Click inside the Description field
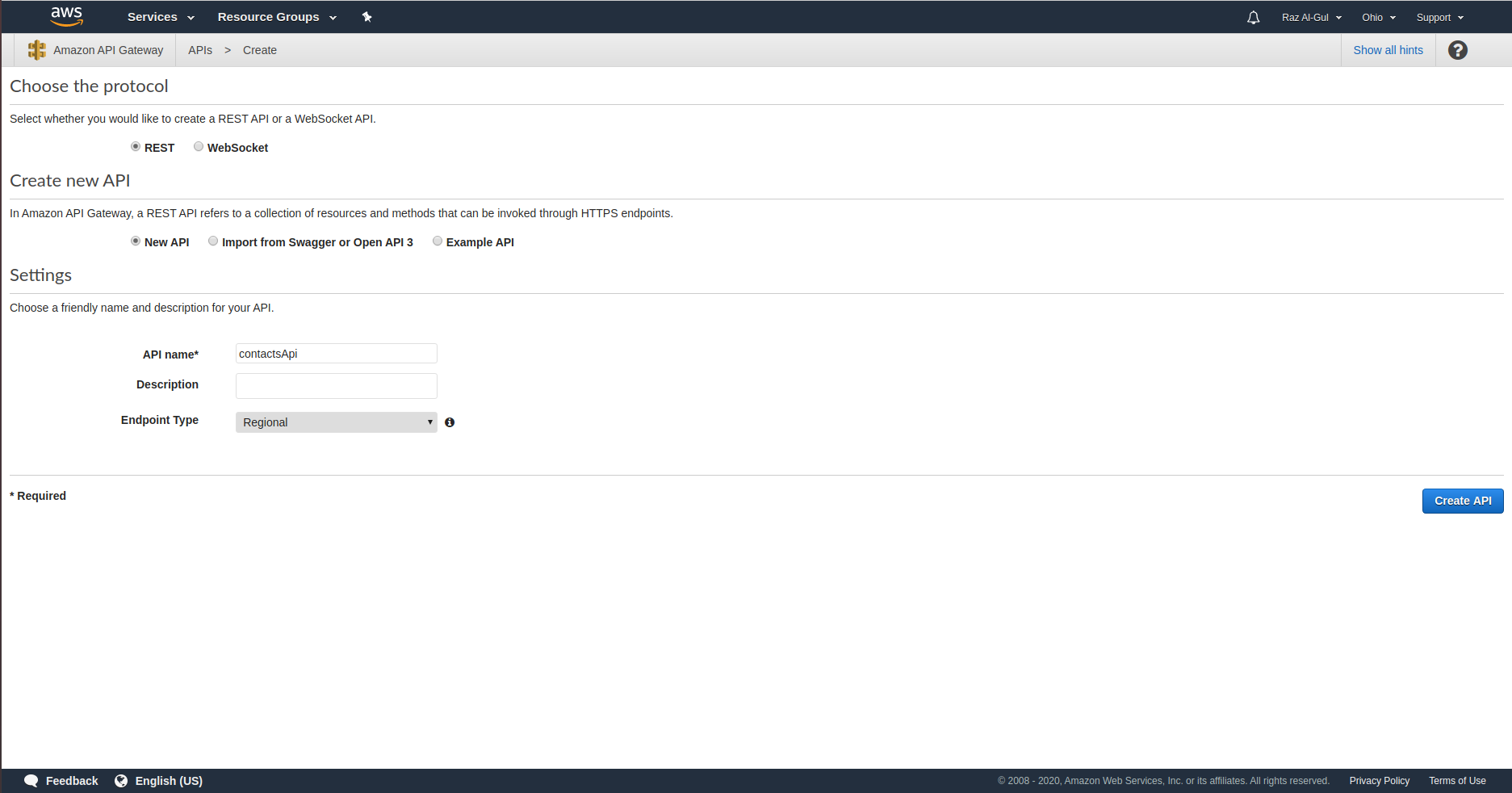1512x793 pixels. [x=336, y=385]
